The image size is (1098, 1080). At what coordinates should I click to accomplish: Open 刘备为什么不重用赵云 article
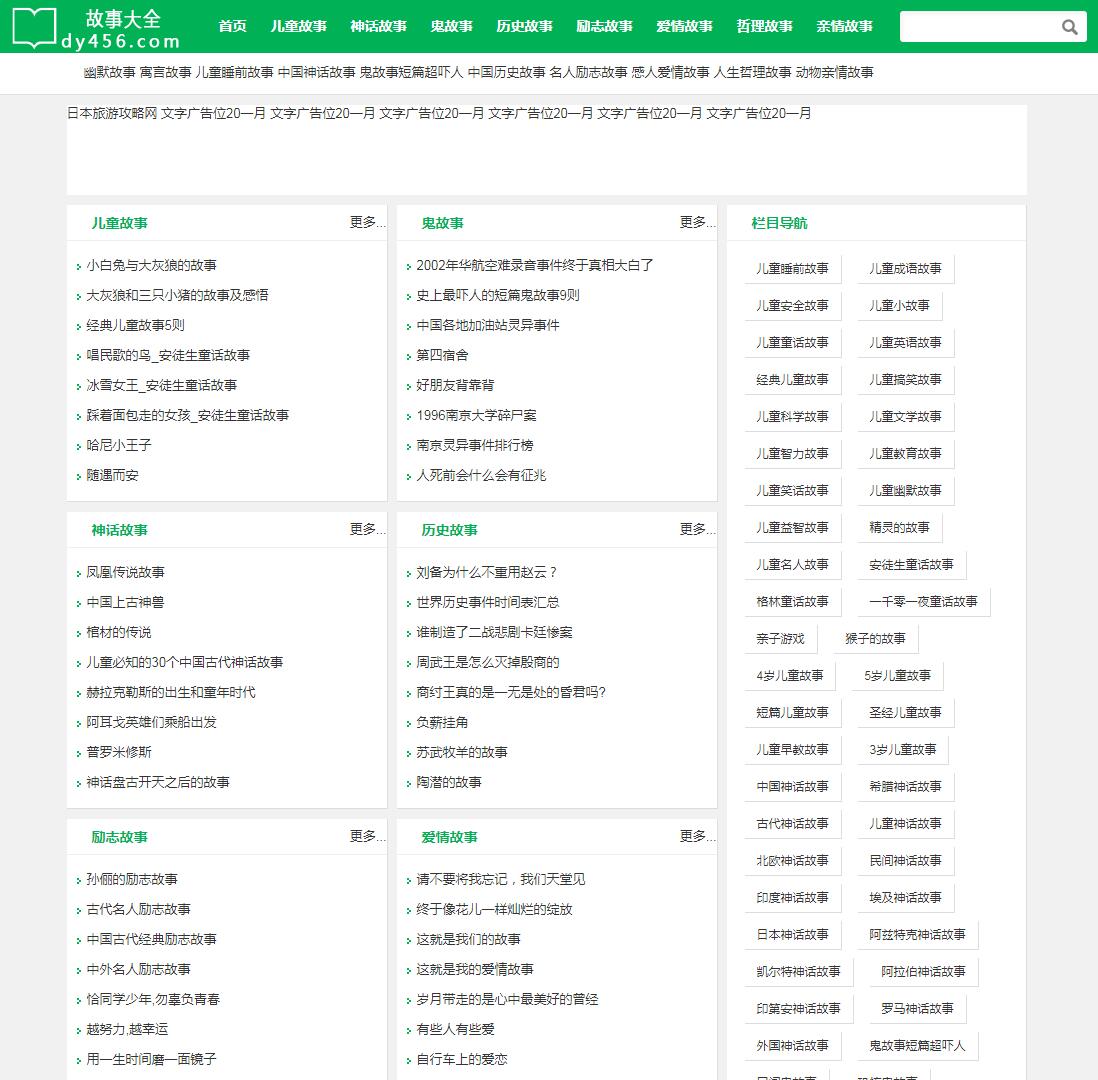click(487, 572)
